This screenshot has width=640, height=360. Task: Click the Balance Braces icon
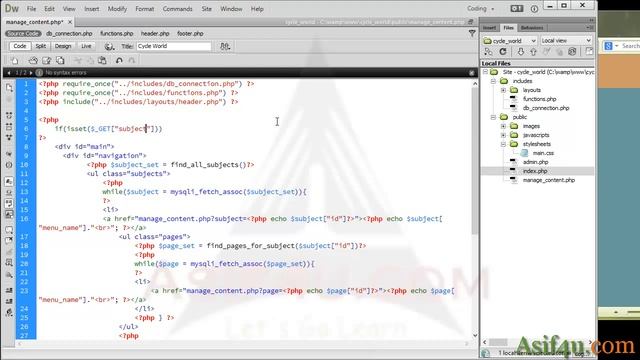coord(9,165)
